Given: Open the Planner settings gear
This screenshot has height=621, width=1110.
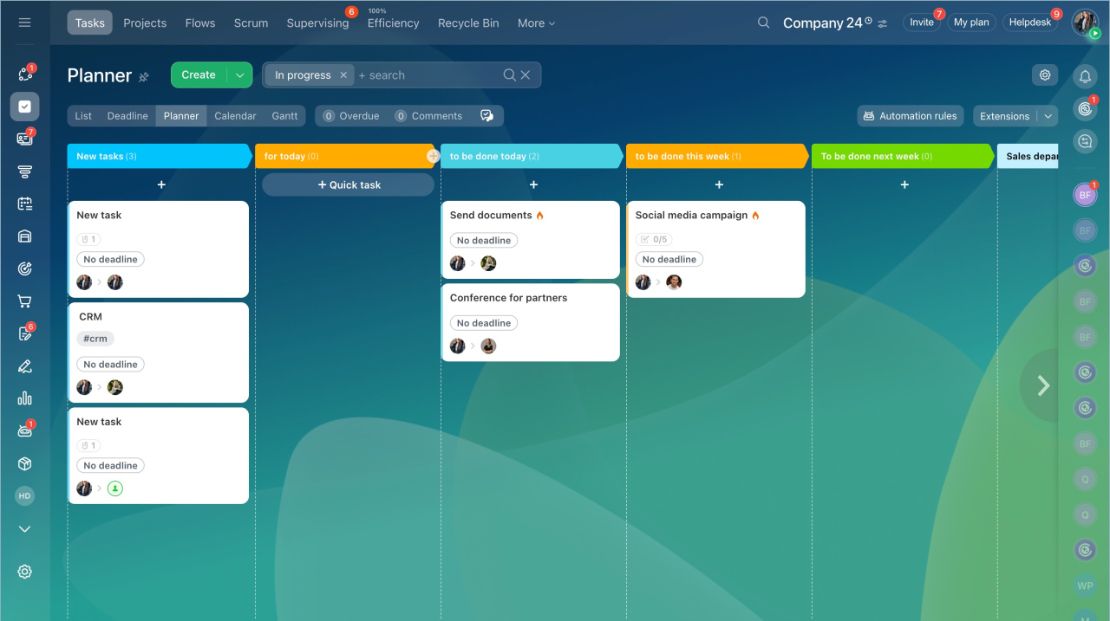Looking at the screenshot, I should [x=1045, y=75].
